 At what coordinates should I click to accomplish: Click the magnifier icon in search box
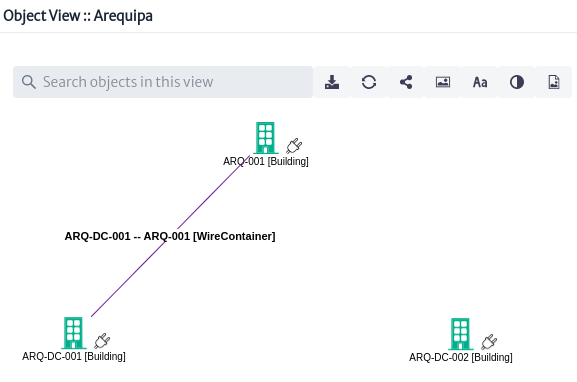(x=29, y=82)
